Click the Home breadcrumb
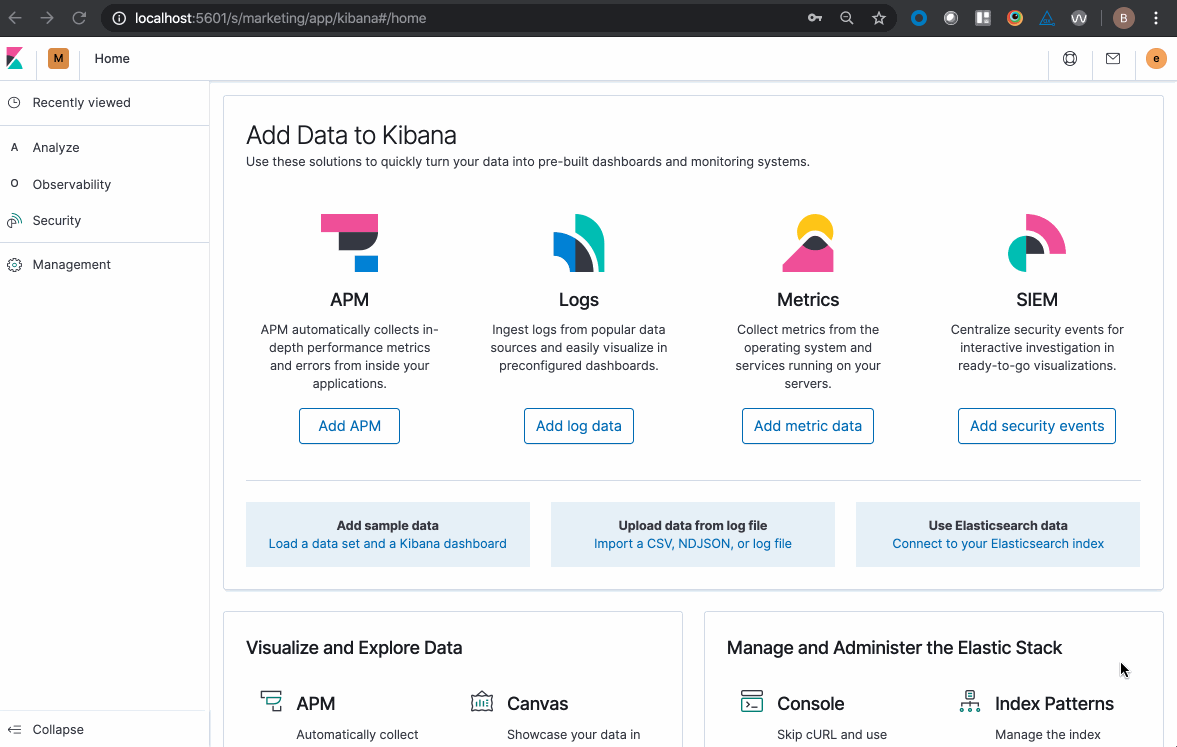The image size is (1177, 747). point(112,58)
